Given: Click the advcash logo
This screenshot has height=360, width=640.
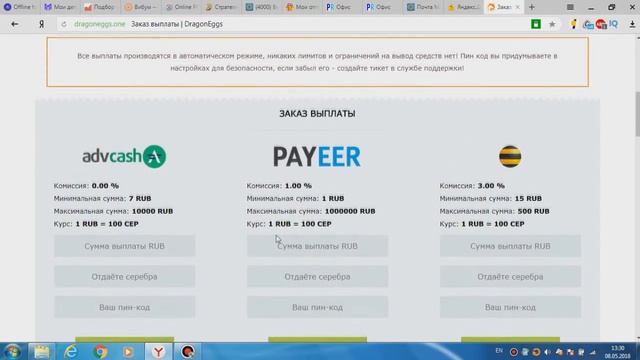Looking at the screenshot, I should pos(124,156).
